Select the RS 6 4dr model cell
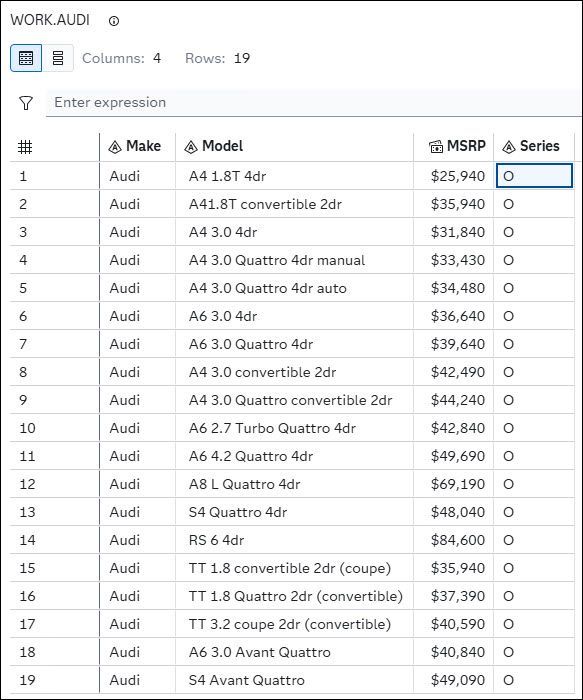 click(x=295, y=540)
